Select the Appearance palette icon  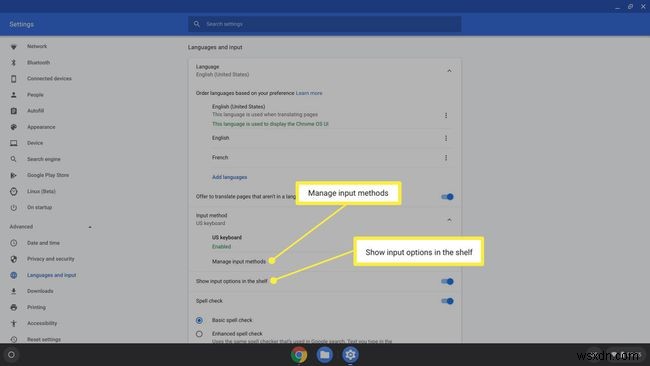pyautogui.click(x=13, y=127)
